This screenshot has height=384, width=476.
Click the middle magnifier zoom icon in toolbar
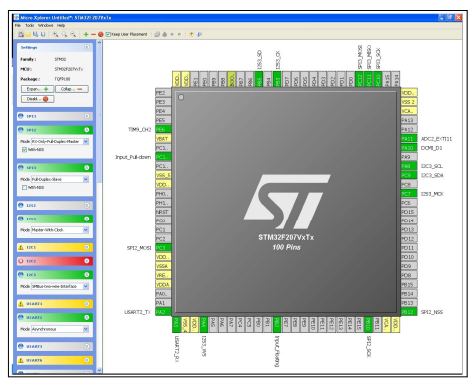point(64,34)
